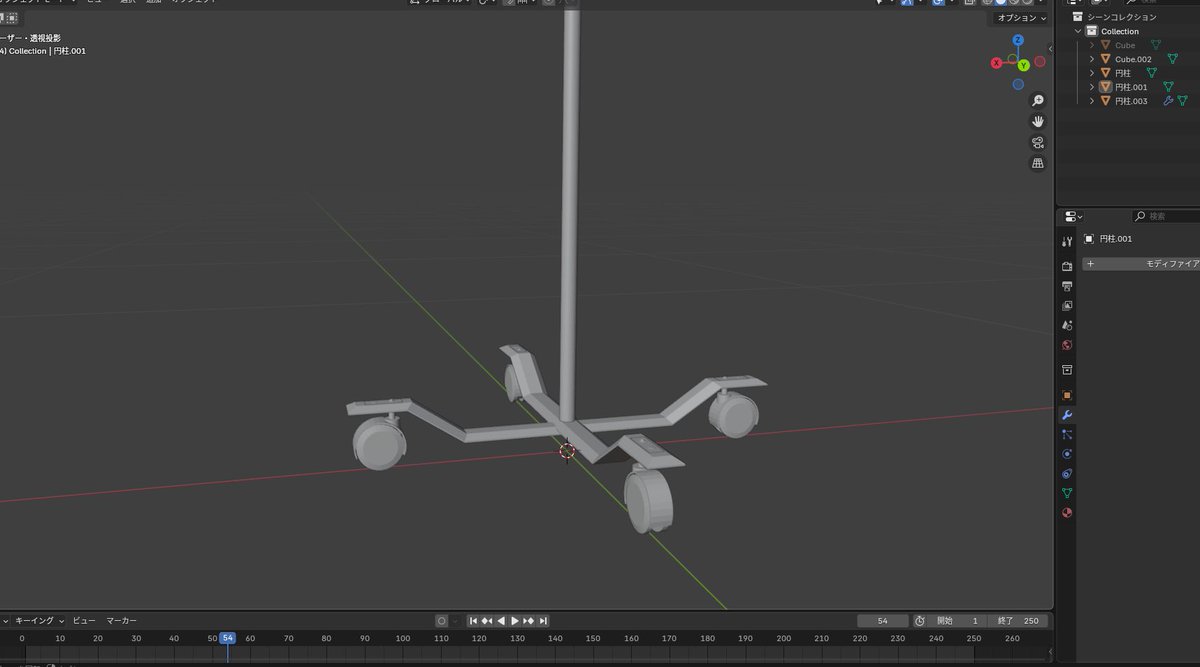The width and height of the screenshot is (1200, 667).
Task: Open the properties editor type dropdown
Action: [1073, 216]
